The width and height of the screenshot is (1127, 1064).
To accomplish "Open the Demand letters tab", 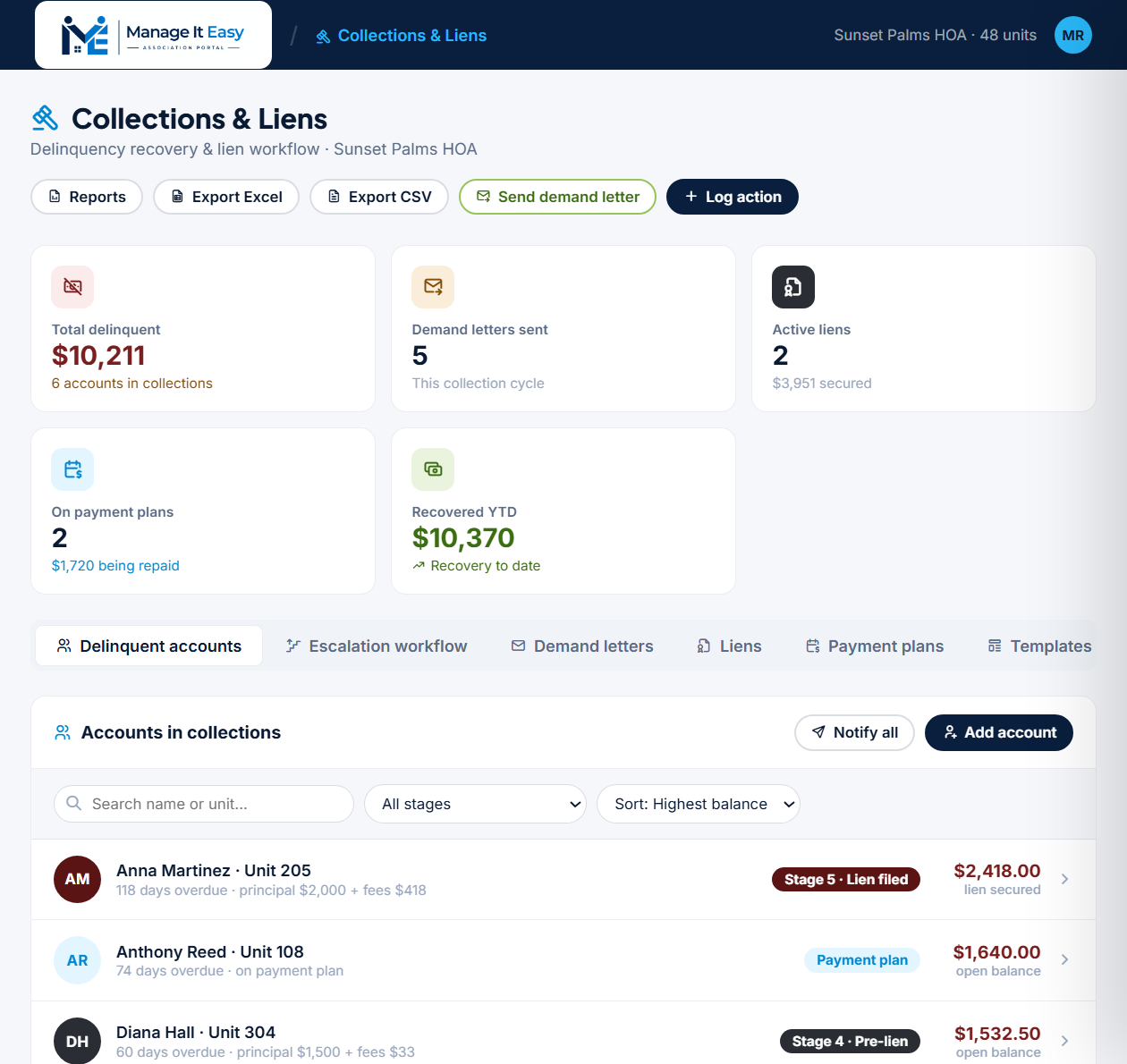I will [582, 646].
